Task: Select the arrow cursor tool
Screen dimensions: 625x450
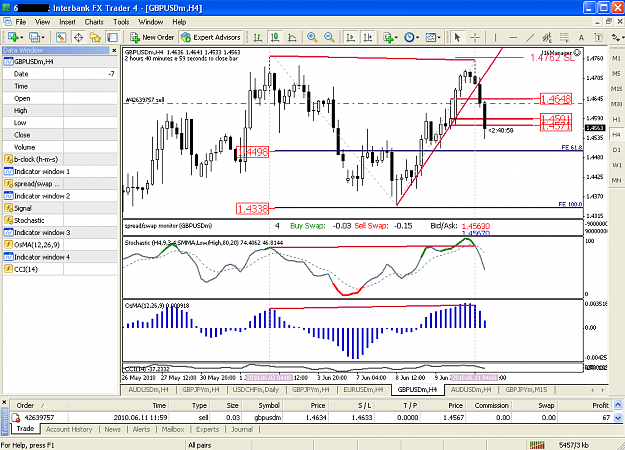Action: coord(457,37)
